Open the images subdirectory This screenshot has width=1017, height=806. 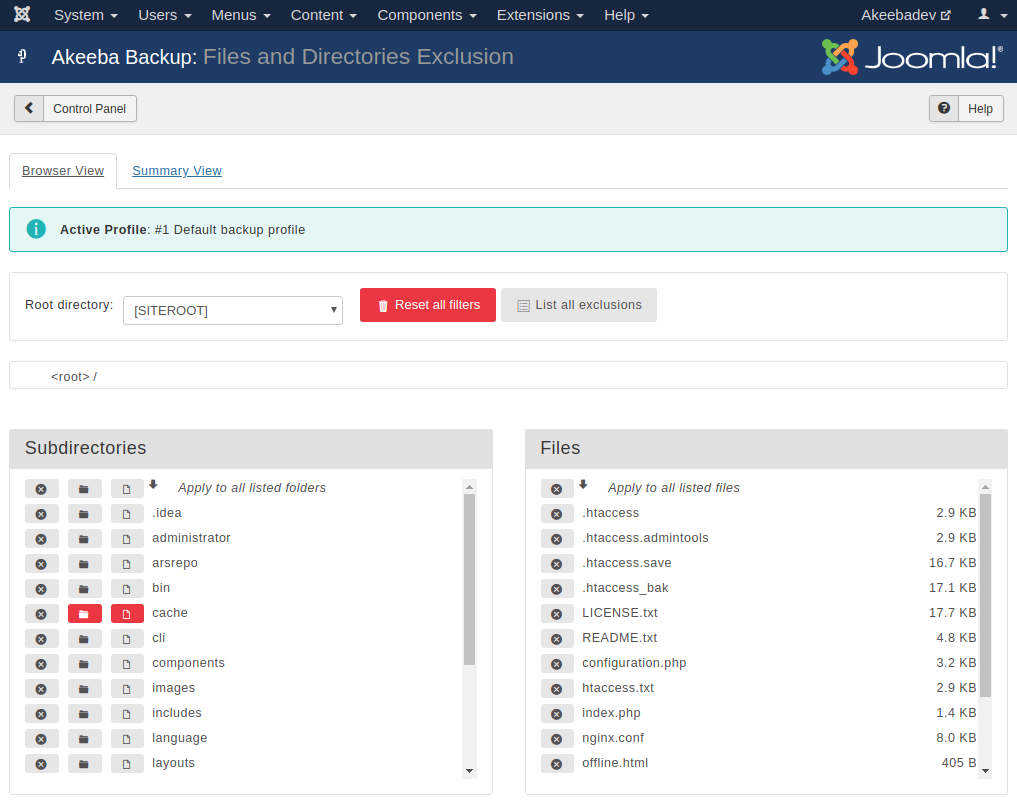174,688
